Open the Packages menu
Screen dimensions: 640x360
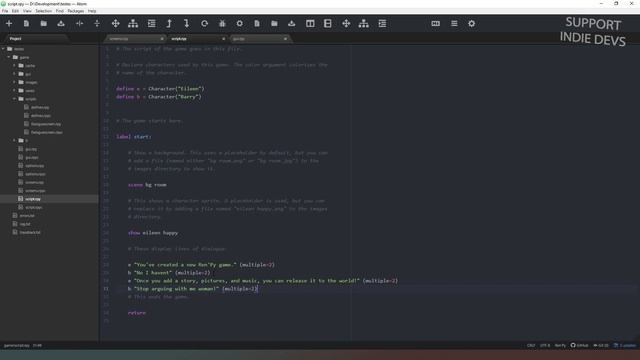pyautogui.click(x=76, y=11)
